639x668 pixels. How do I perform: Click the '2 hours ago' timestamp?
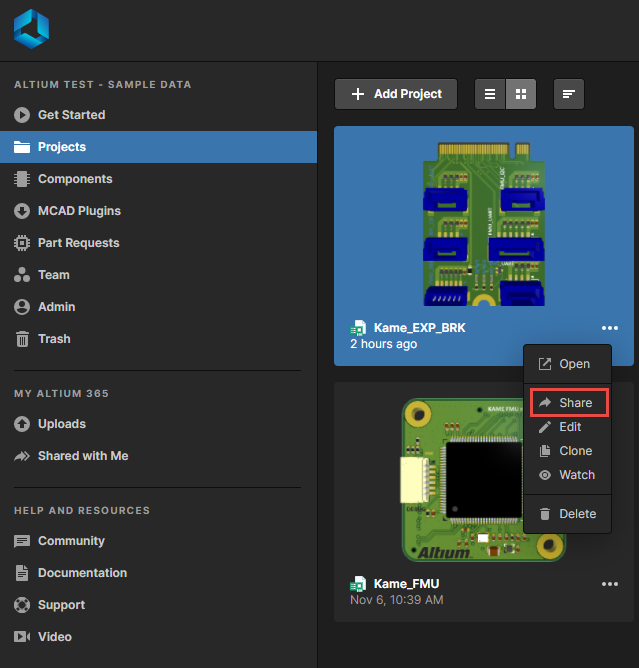(383, 344)
